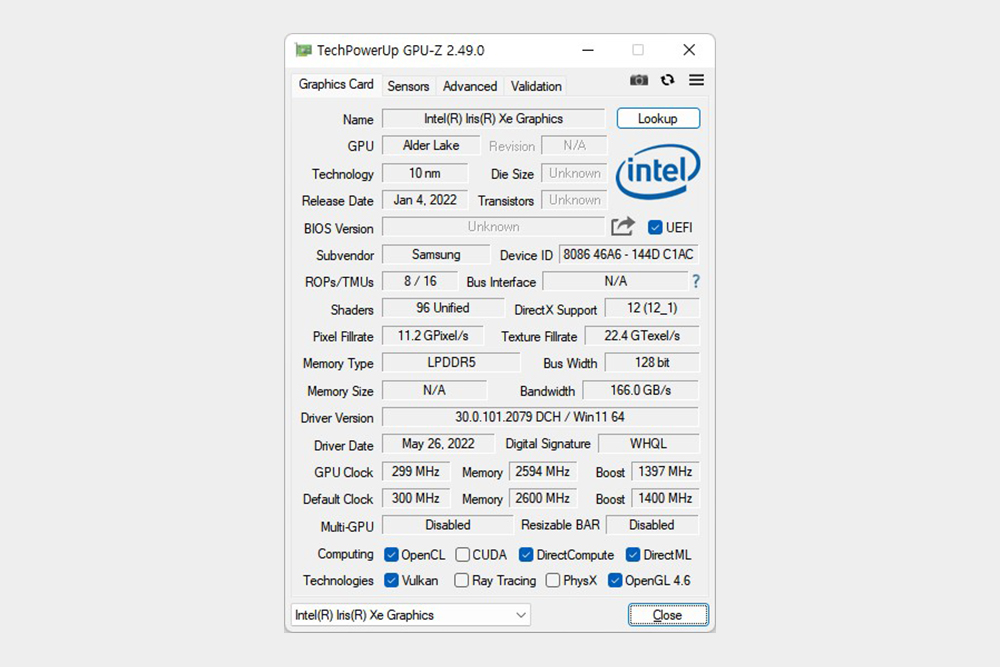Click the Digital Signature field WHQL
Viewport: 1000px width, 667px height.
pyautogui.click(x=649, y=444)
